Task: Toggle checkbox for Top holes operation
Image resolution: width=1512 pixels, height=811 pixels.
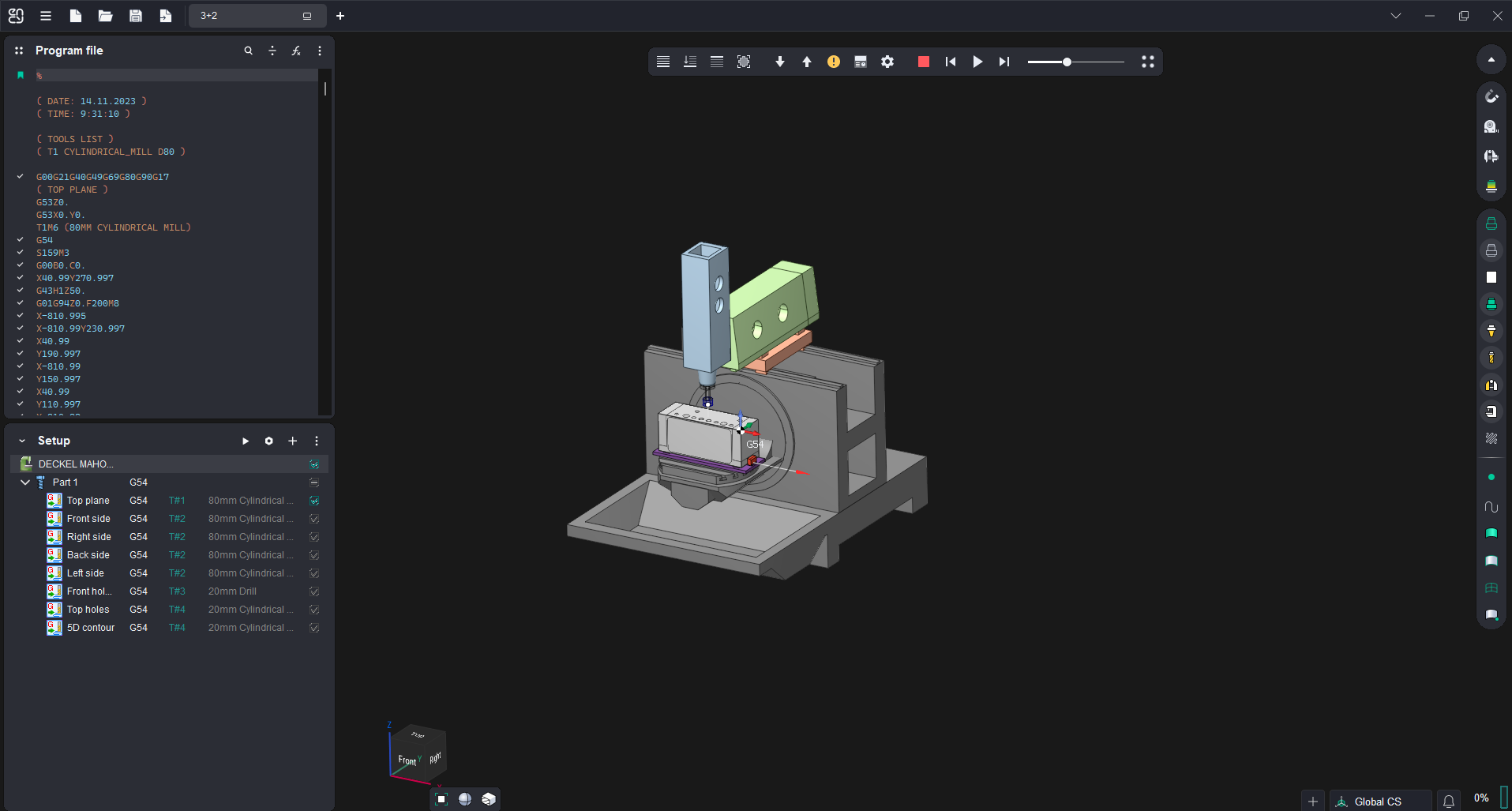Action: 314,610
